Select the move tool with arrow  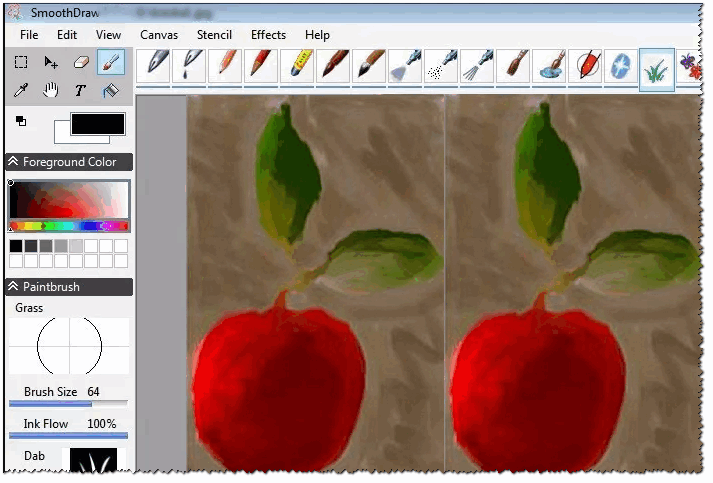pyautogui.click(x=51, y=62)
